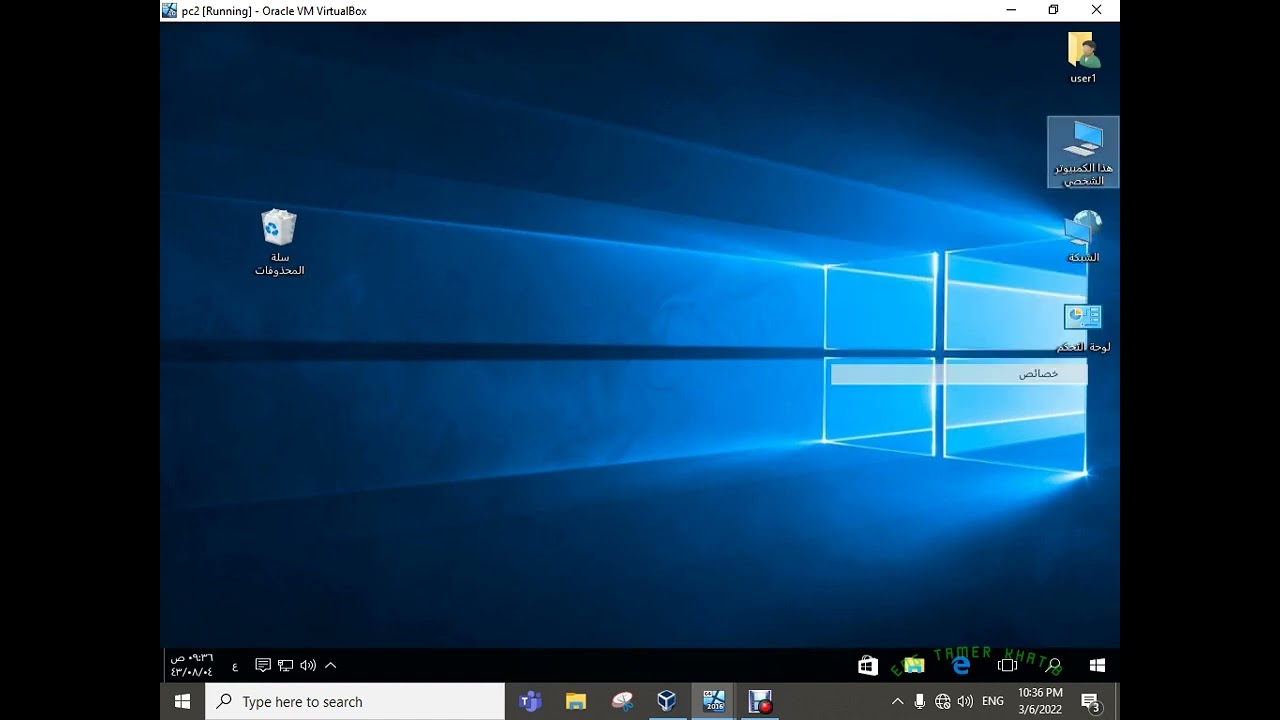Open host notification center with 3 badge

(x=1091, y=703)
